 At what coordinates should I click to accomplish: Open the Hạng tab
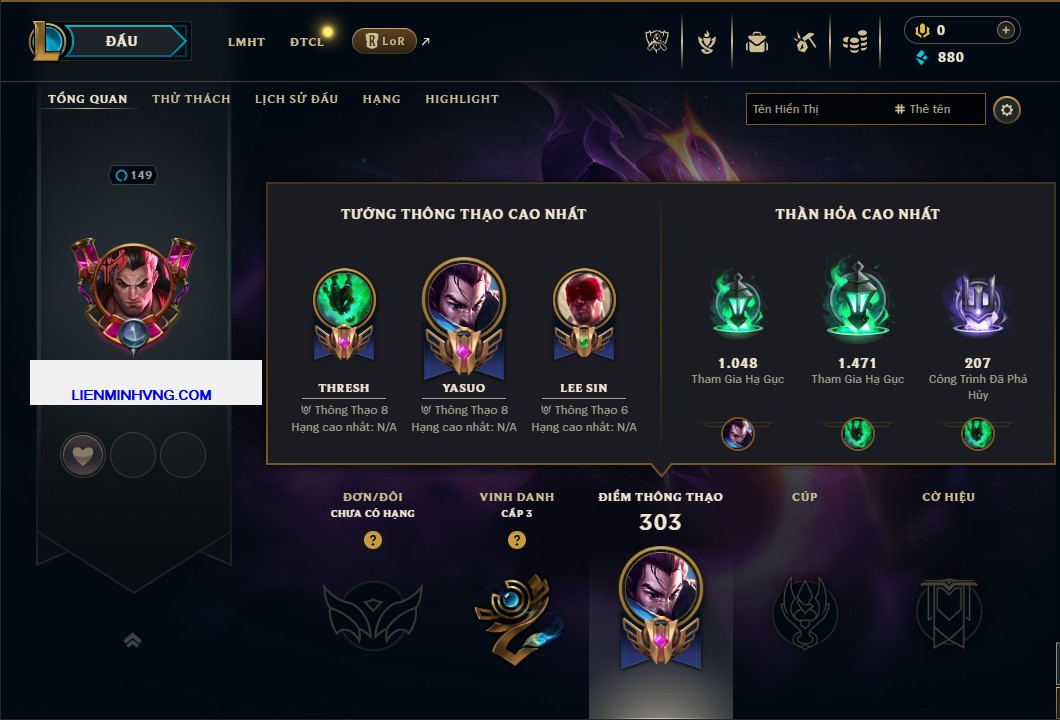point(381,99)
